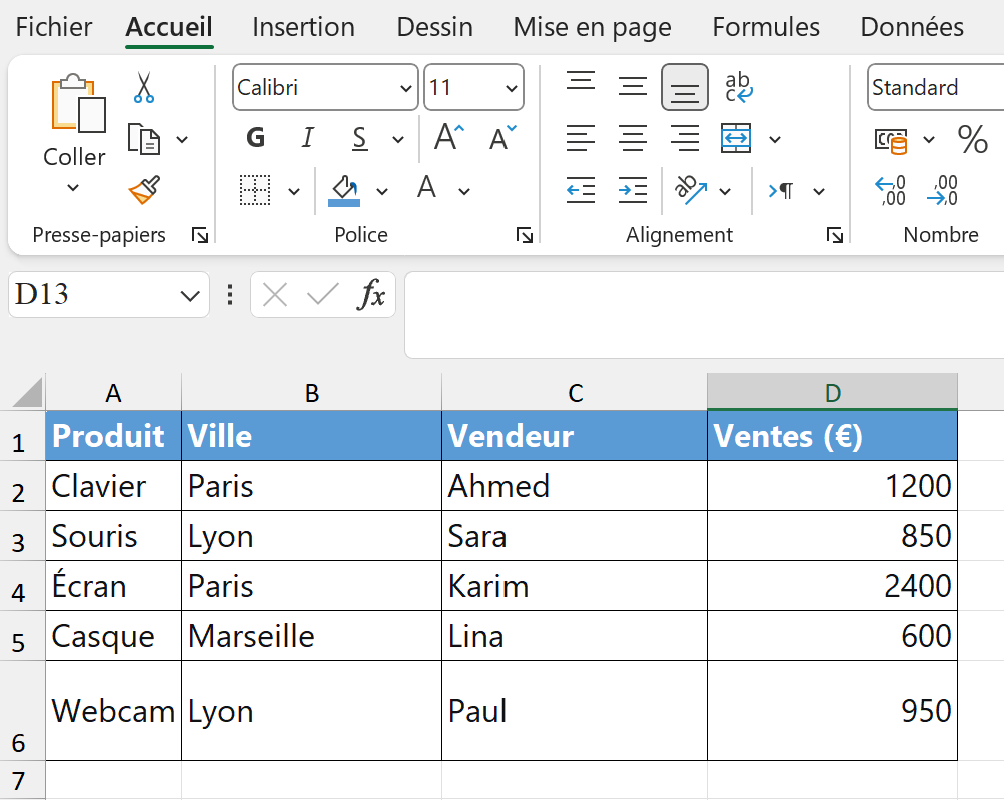The height and width of the screenshot is (800, 1004).
Task: Click Merge and Center icon
Action: (x=736, y=138)
